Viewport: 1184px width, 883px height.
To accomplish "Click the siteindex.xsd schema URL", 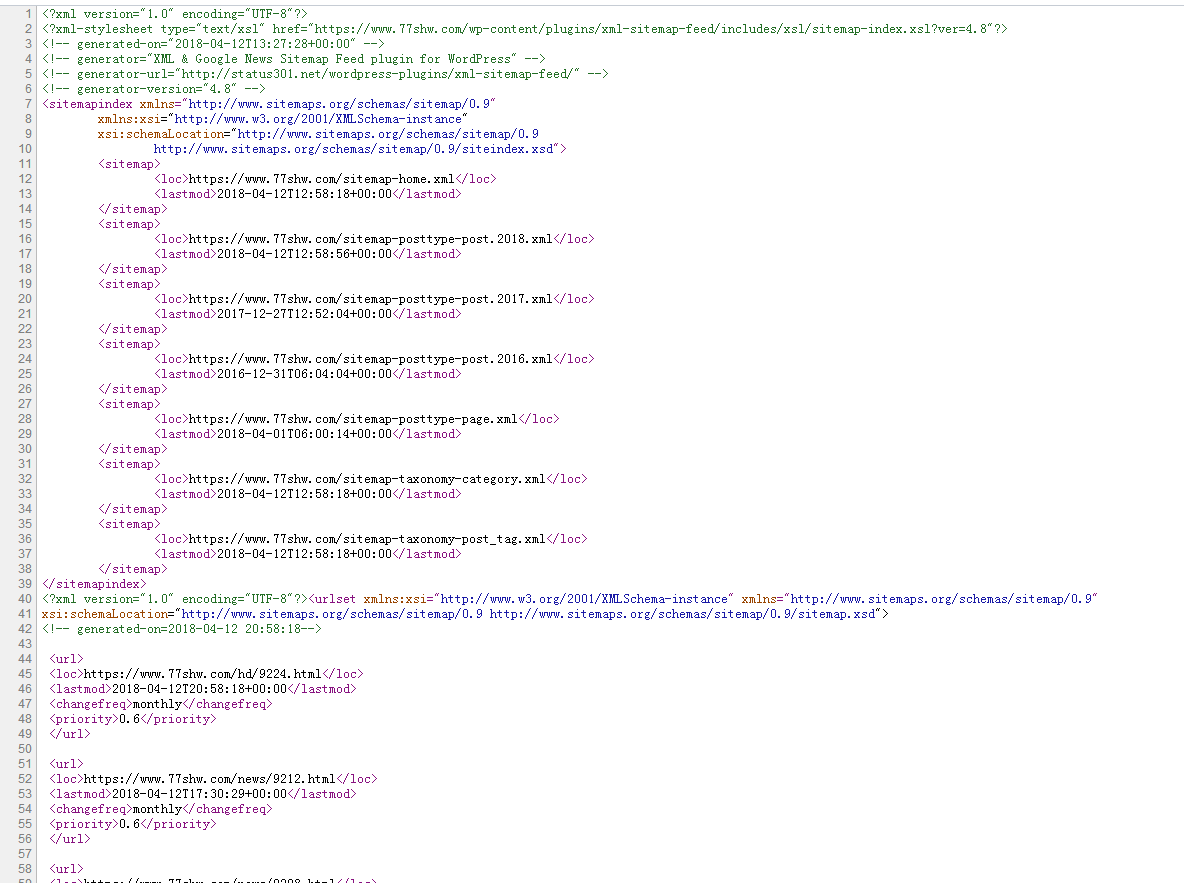I will click(356, 149).
